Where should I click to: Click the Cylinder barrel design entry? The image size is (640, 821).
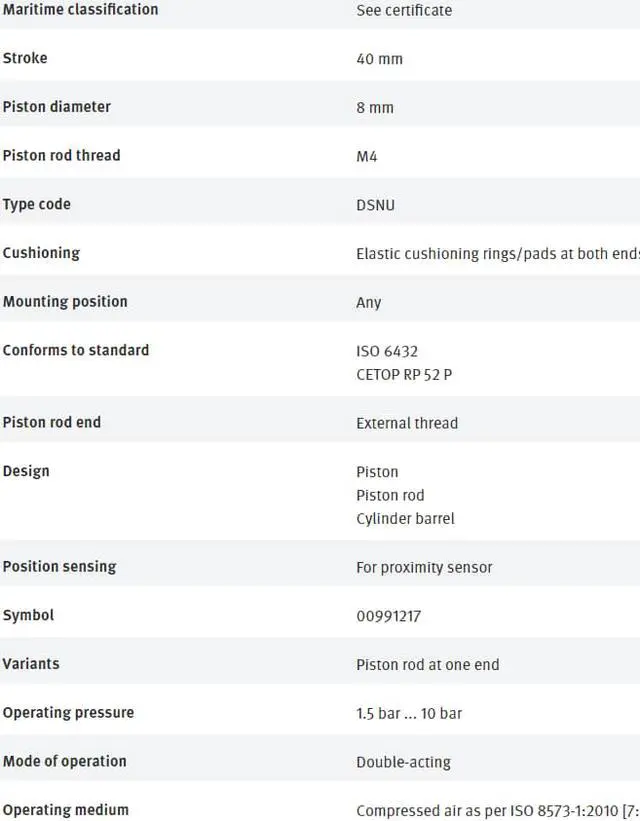click(405, 518)
